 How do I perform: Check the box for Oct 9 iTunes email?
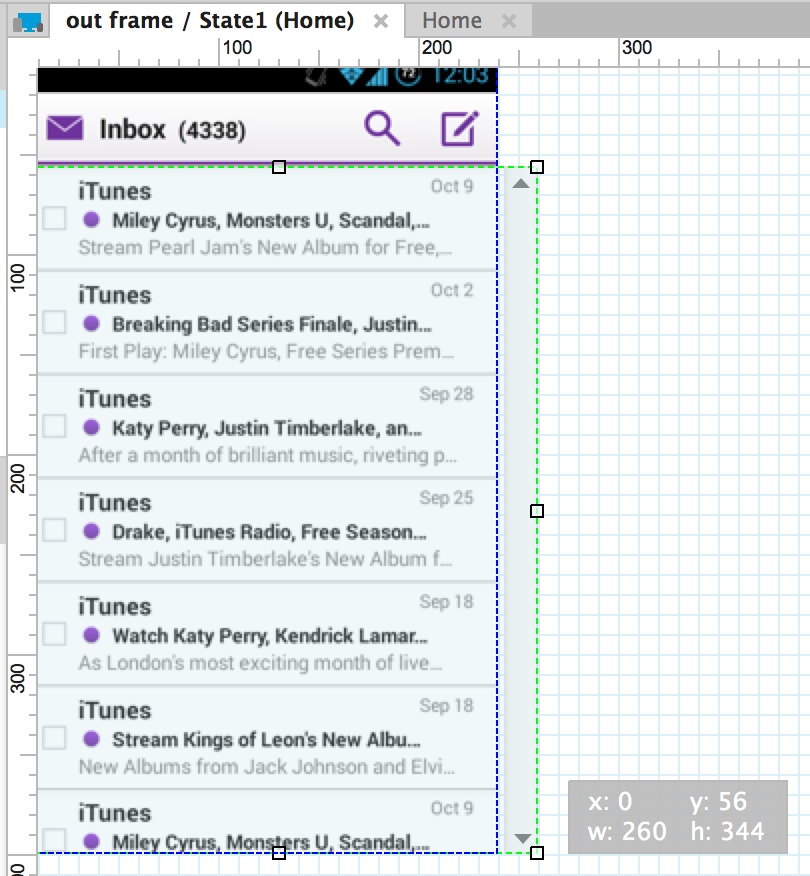click(54, 218)
